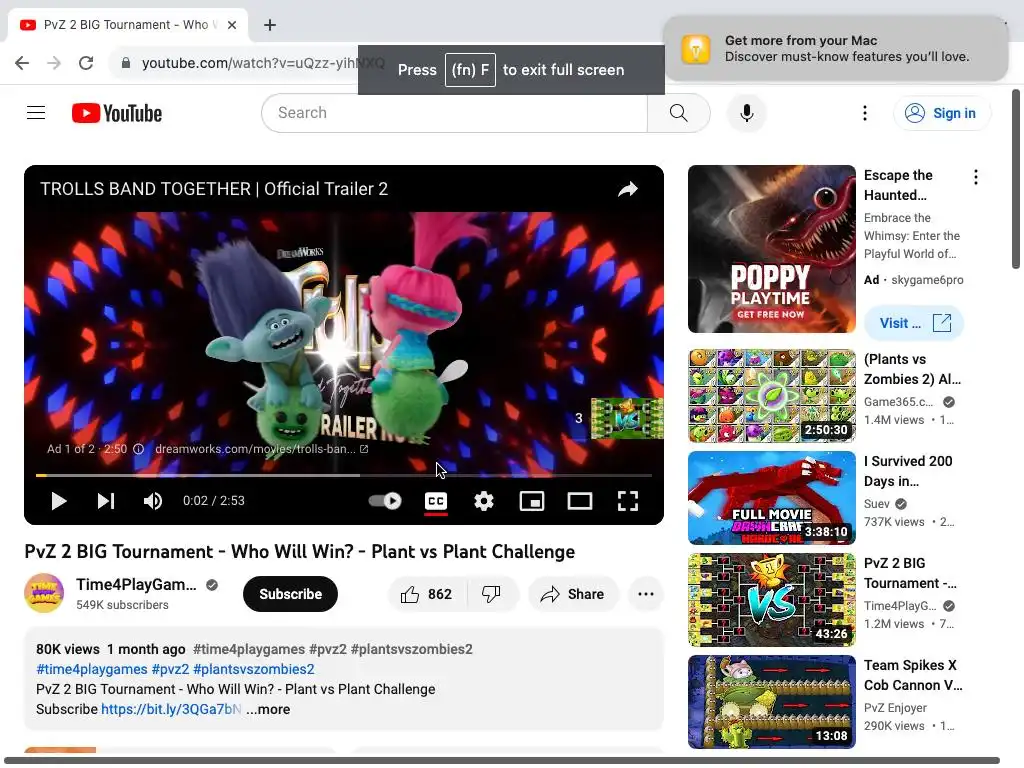Open Poppy Playtime ad thumbnail

(771, 249)
